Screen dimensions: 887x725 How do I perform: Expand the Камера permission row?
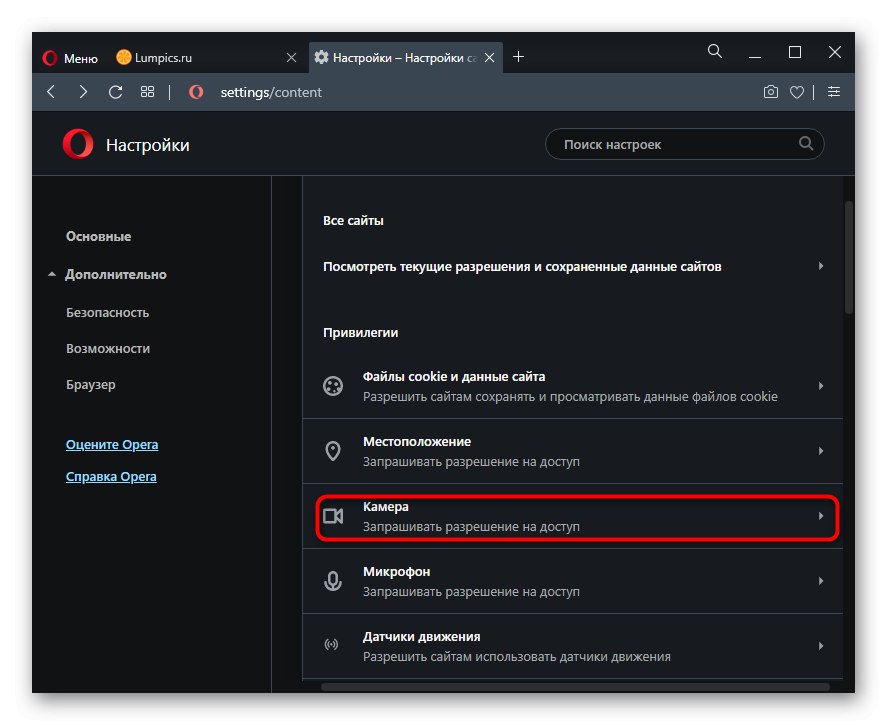tap(577, 516)
